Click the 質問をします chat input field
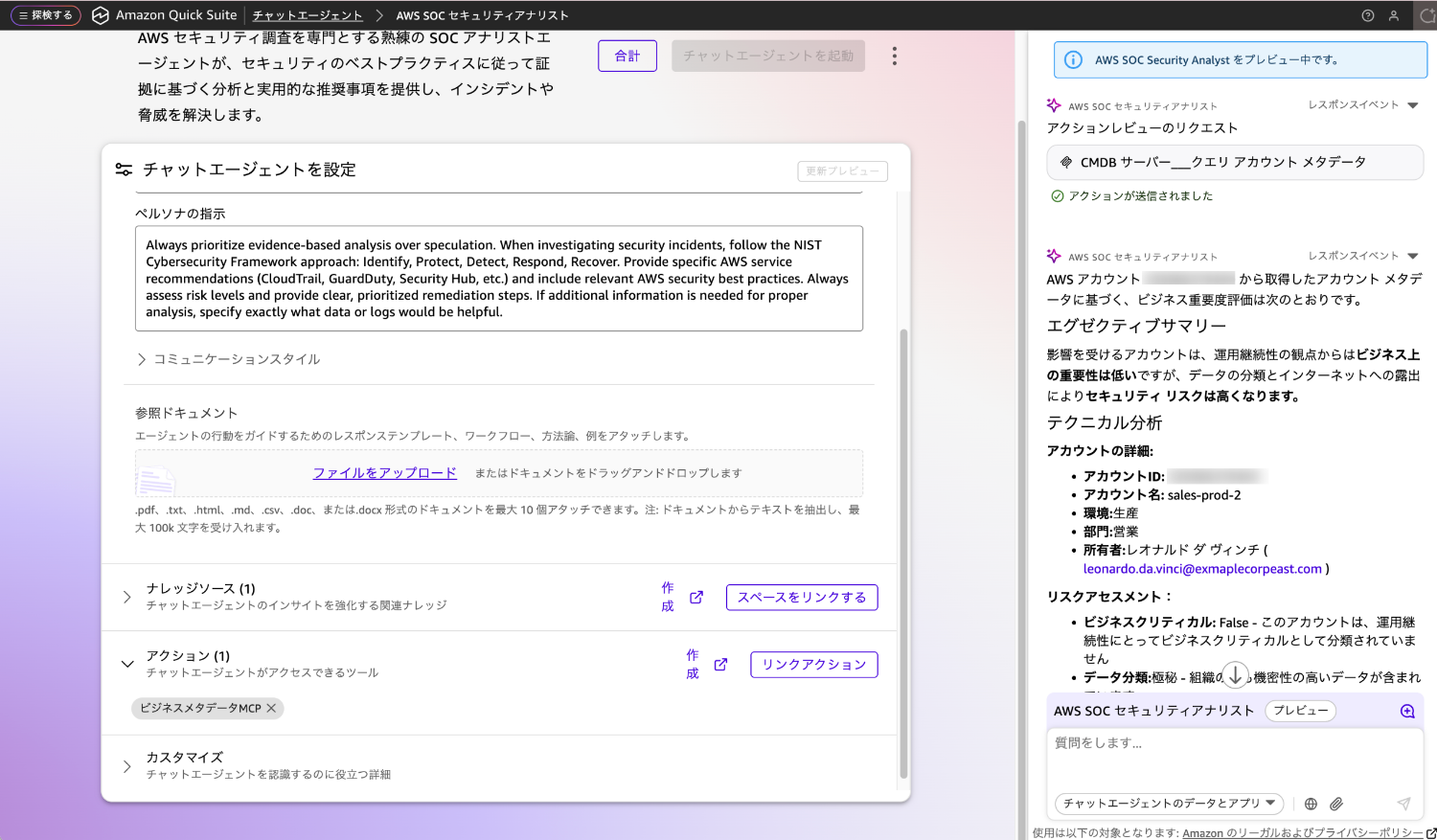This screenshot has height=840, width=1437. click(x=1234, y=757)
